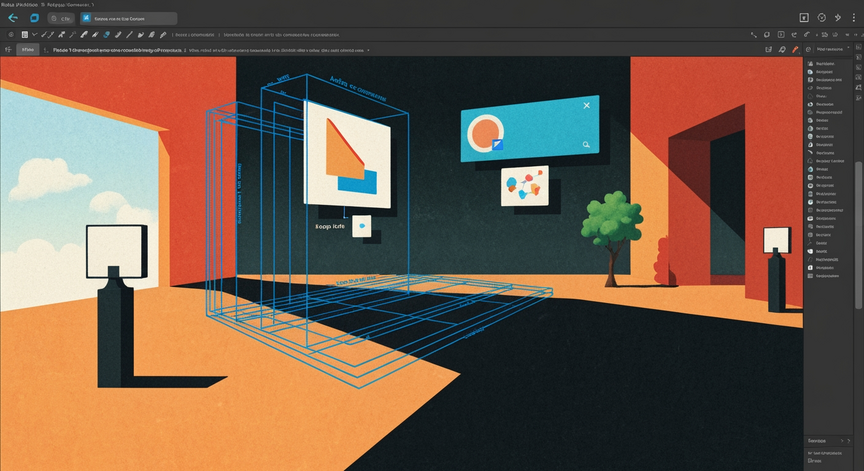The image size is (864, 471).
Task: Select the blue highlighted tool in the tools row
Action: point(106,35)
